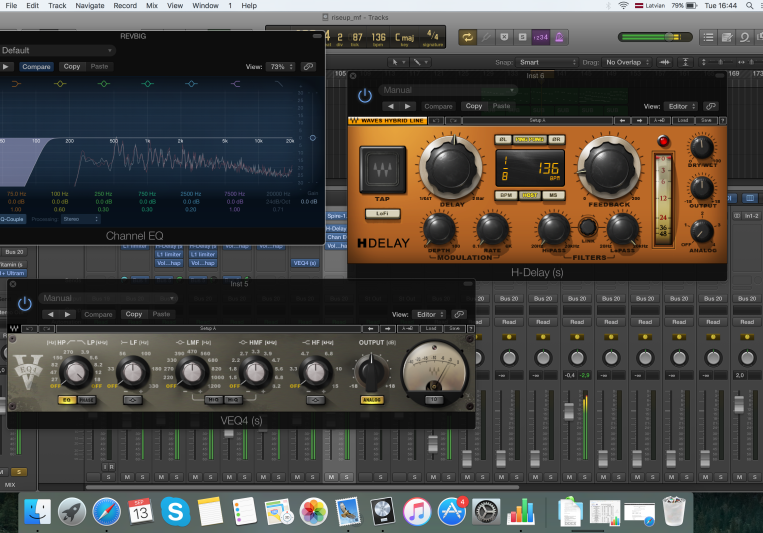Open the Window menu
This screenshot has width=763, height=533.
pos(205,5)
